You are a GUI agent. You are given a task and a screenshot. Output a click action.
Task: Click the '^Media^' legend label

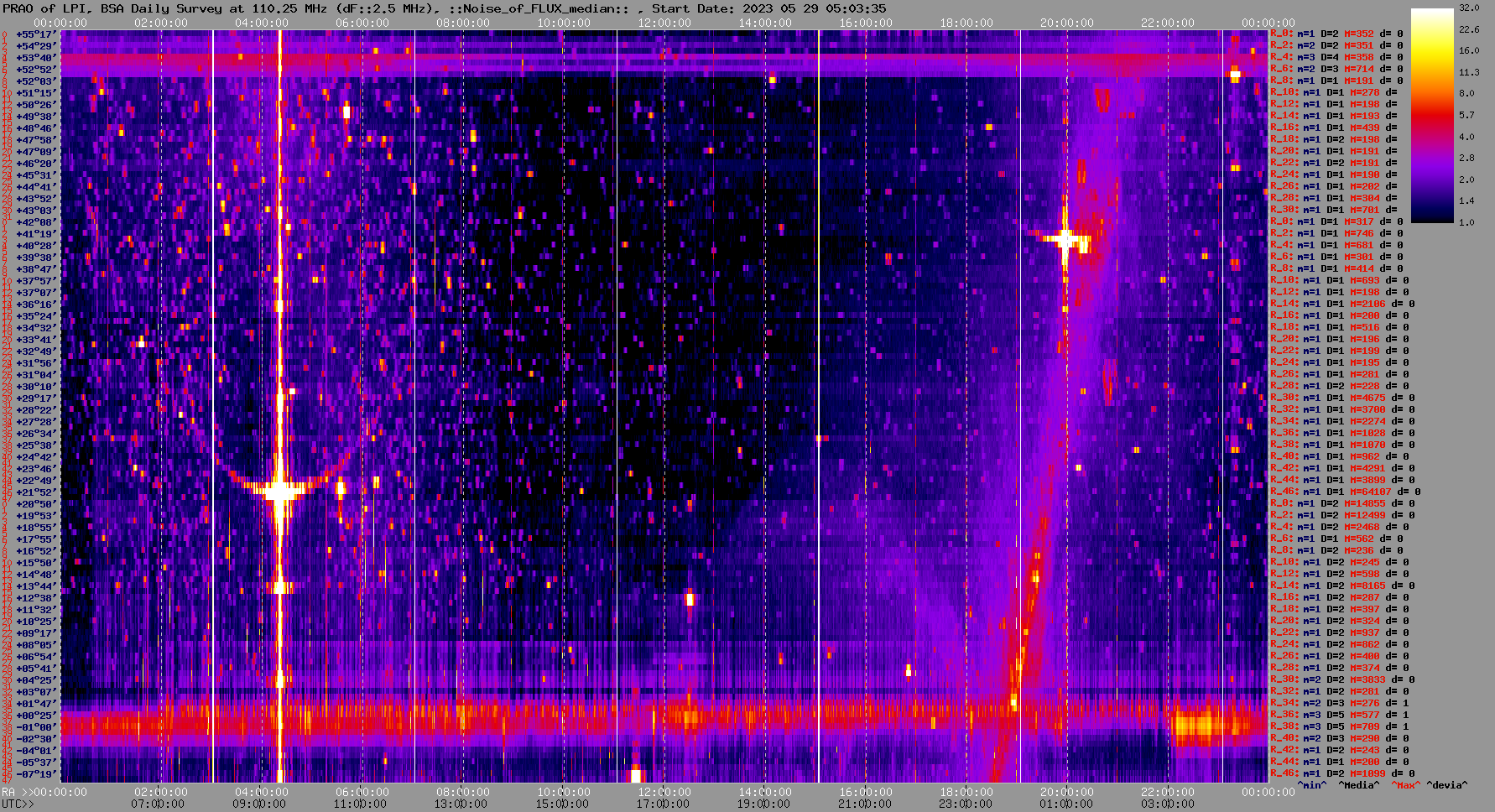1358,785
